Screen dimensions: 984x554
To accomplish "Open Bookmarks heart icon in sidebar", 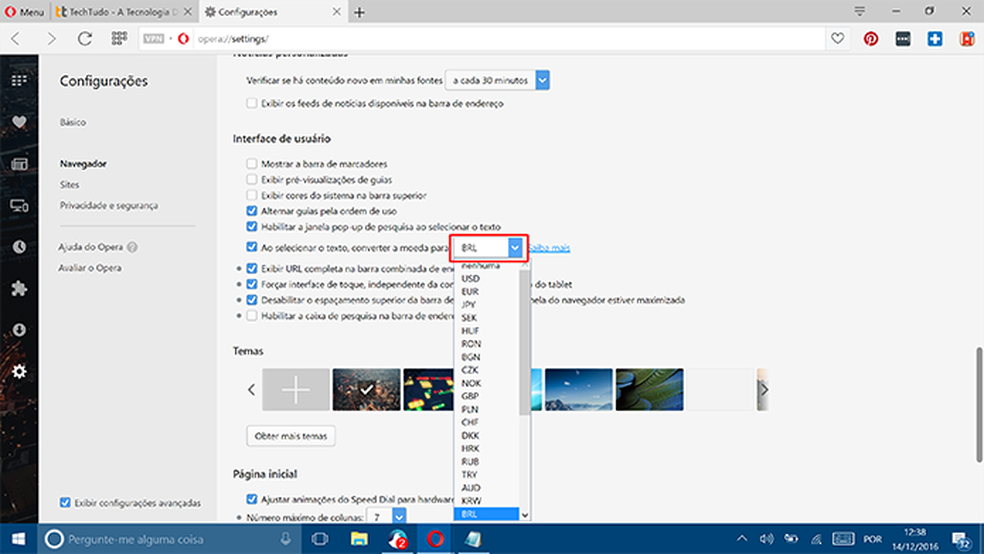I will 19,122.
